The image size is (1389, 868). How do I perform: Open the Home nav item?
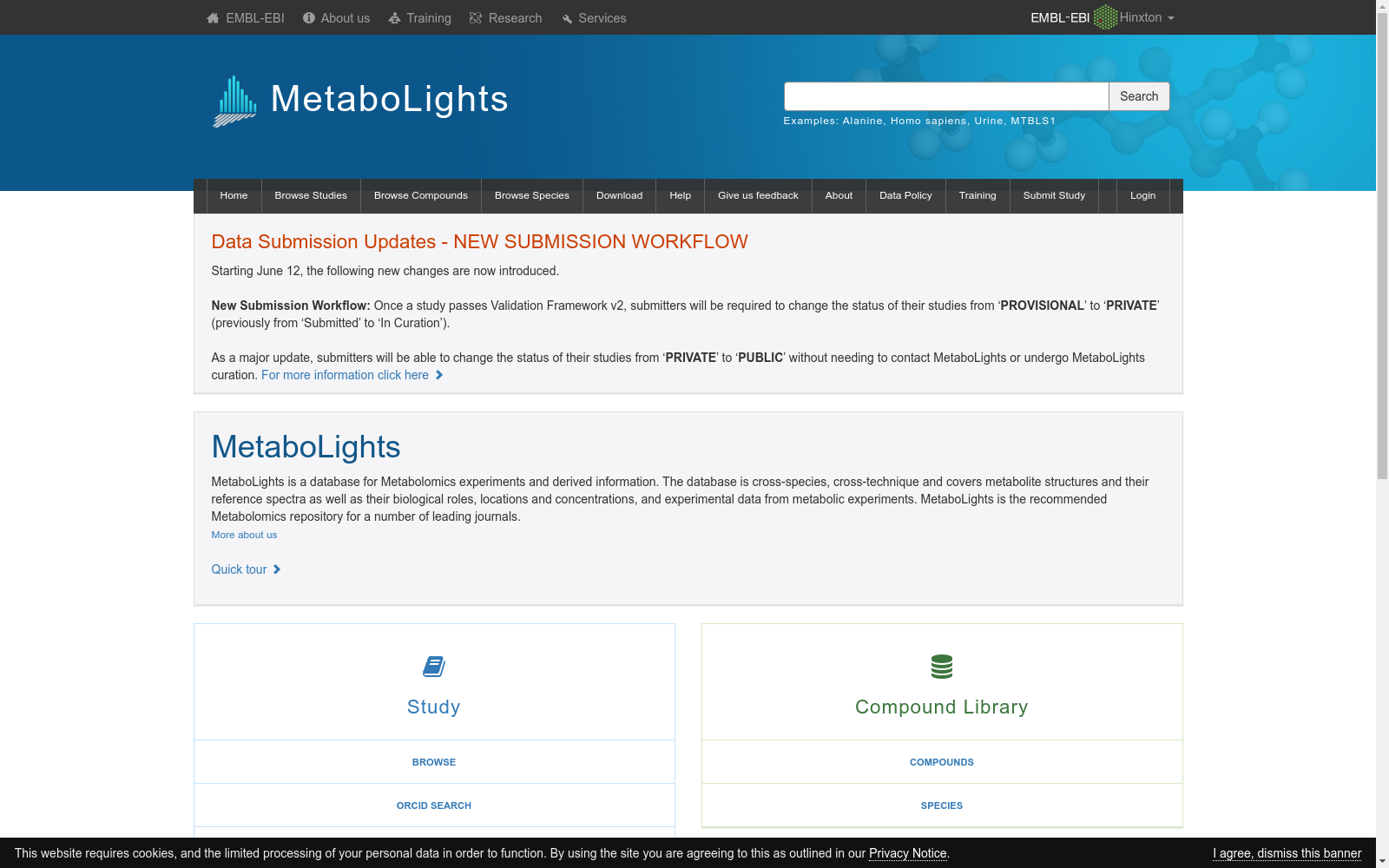[234, 195]
